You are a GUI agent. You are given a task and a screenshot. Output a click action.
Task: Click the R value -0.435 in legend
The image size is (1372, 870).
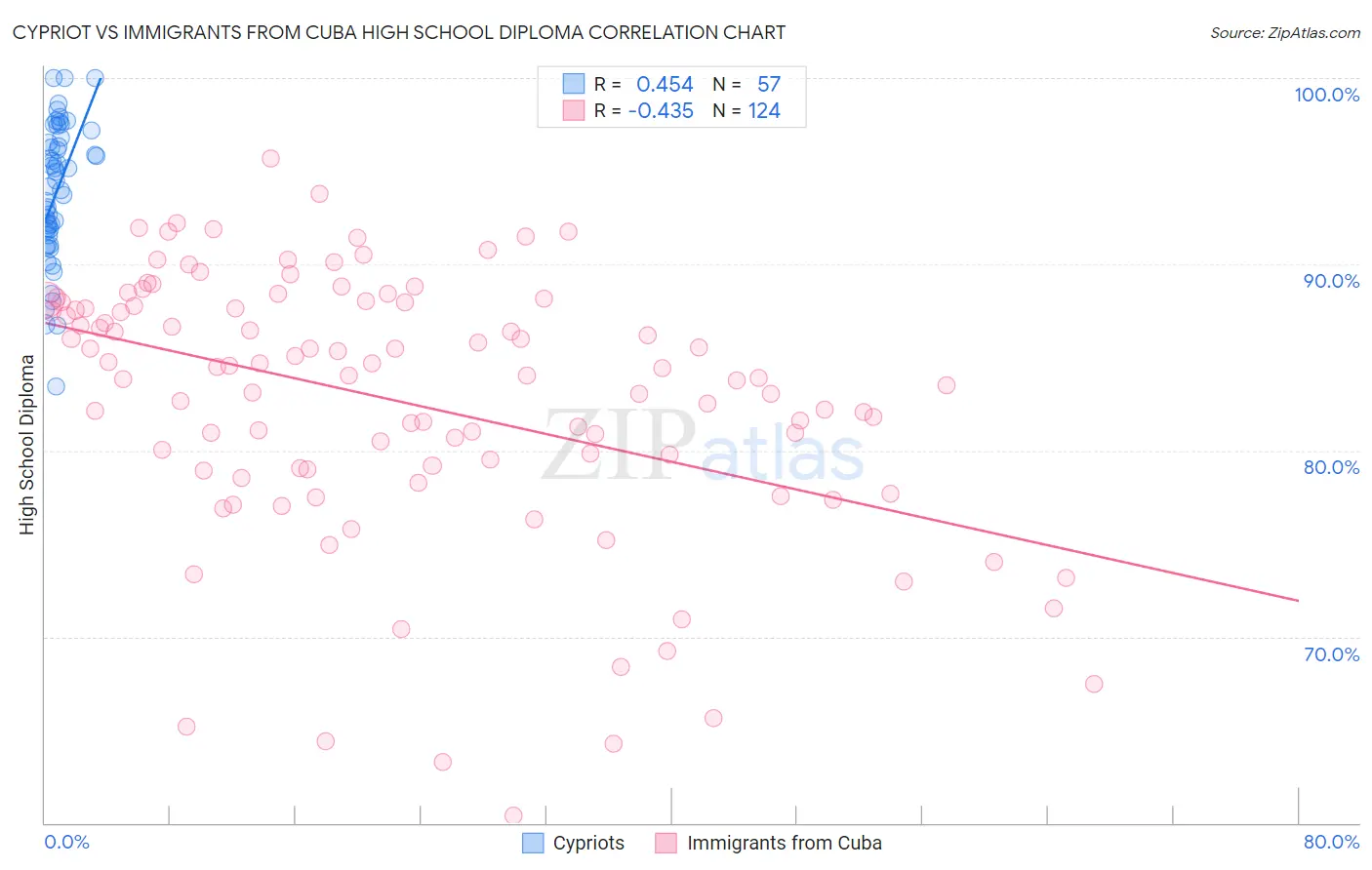[x=661, y=110]
